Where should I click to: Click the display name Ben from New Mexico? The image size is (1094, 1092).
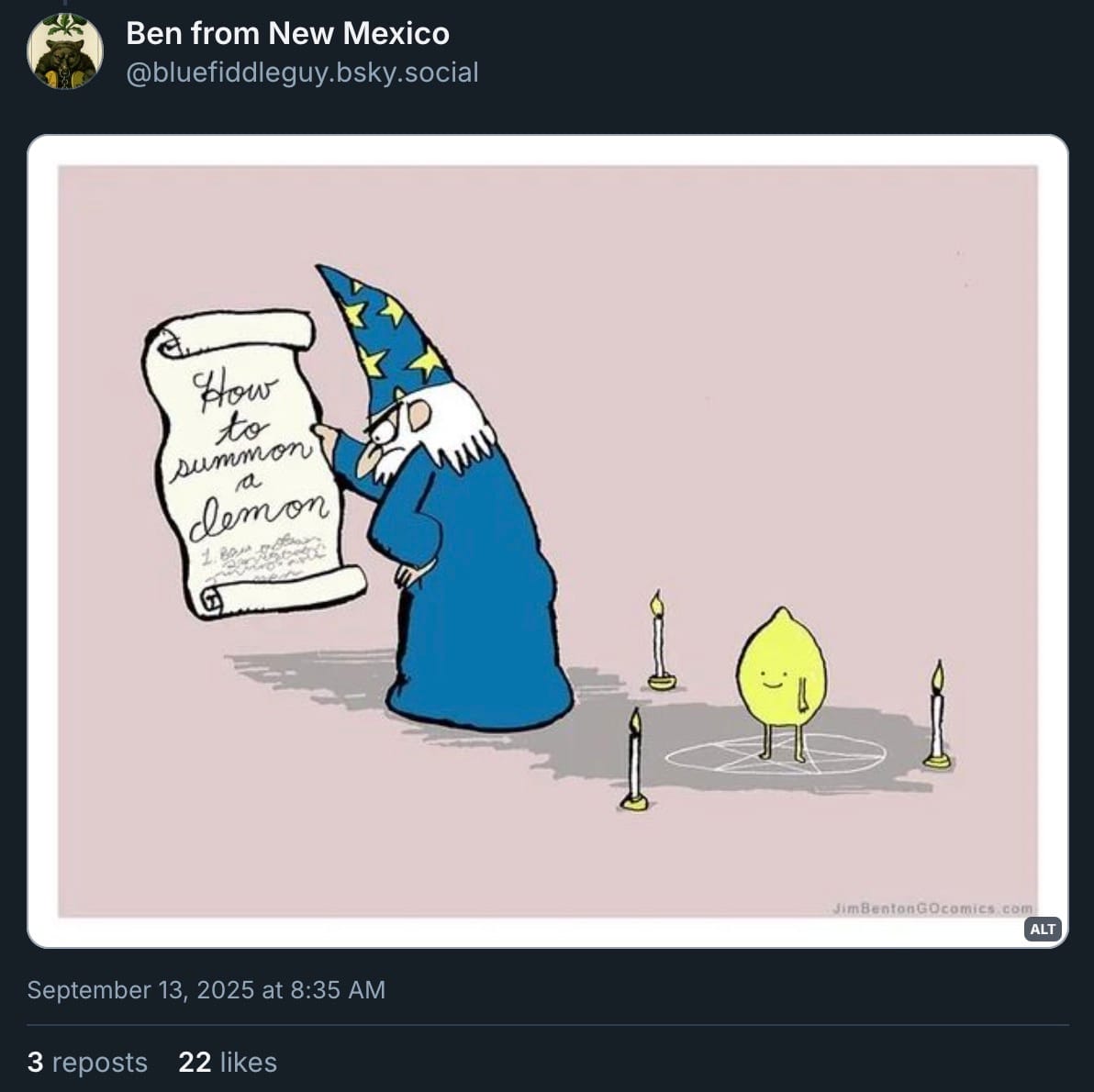(287, 33)
